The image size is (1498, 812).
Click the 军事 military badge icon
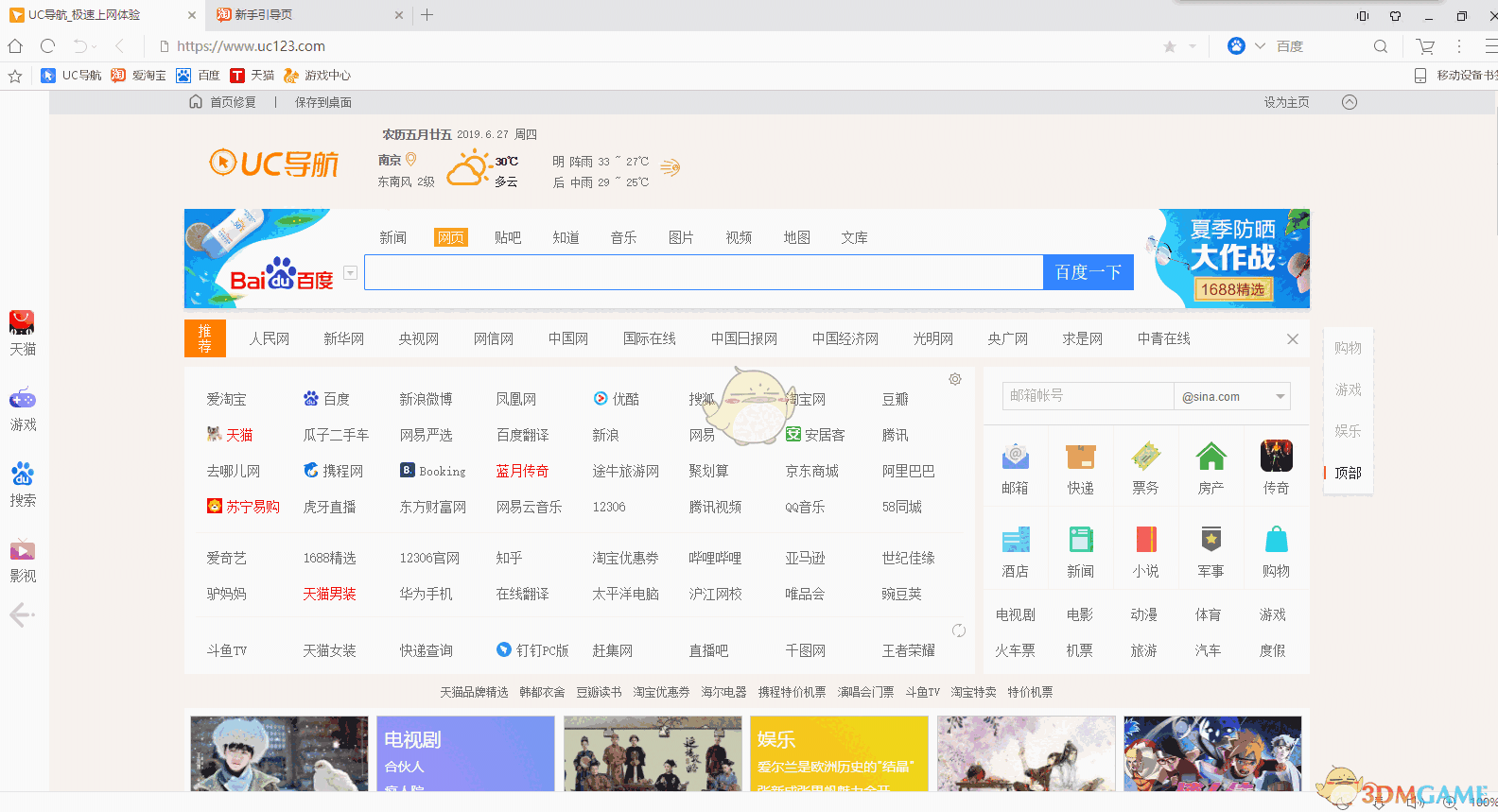(x=1211, y=540)
